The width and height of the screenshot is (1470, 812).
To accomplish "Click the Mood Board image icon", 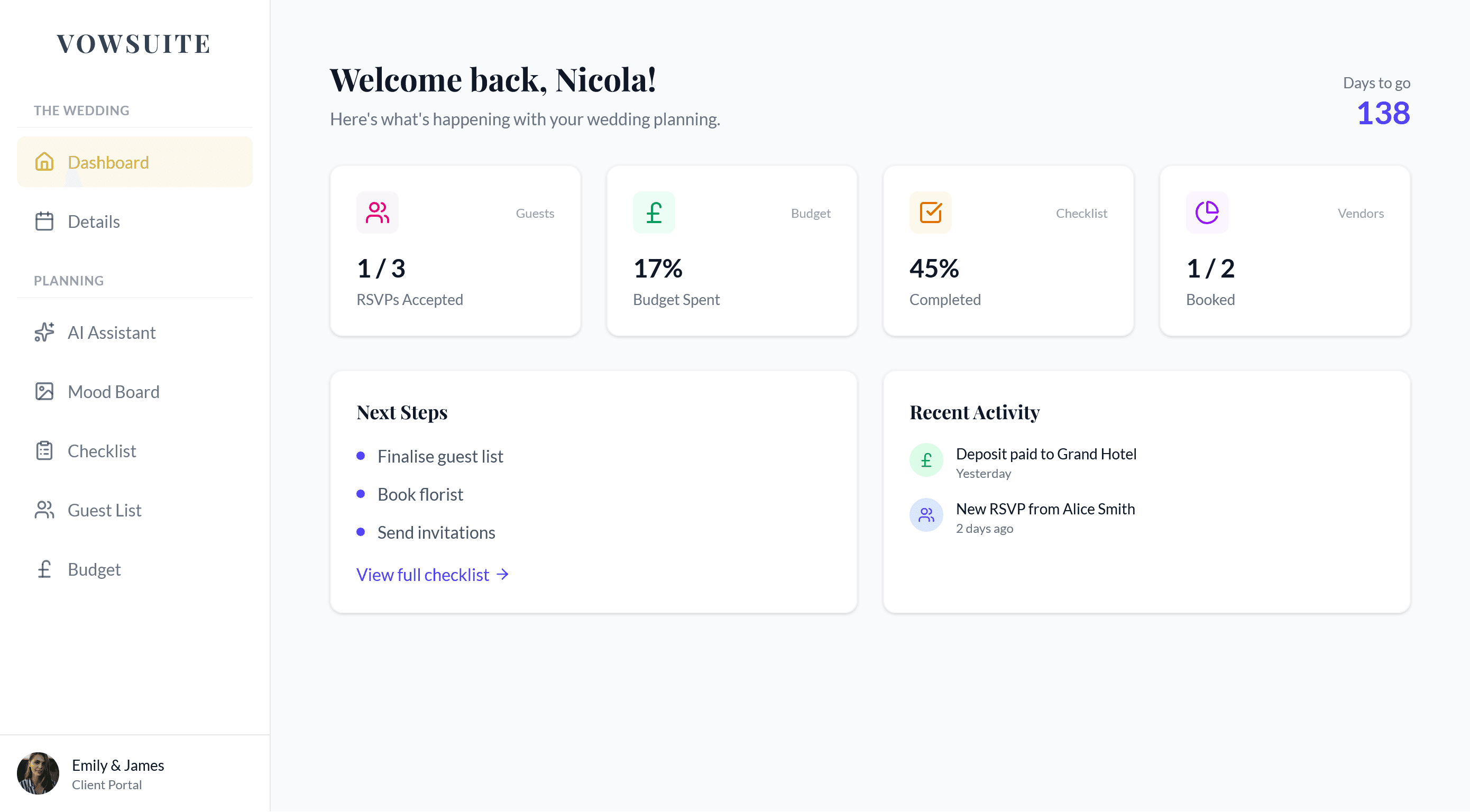I will tap(44, 391).
